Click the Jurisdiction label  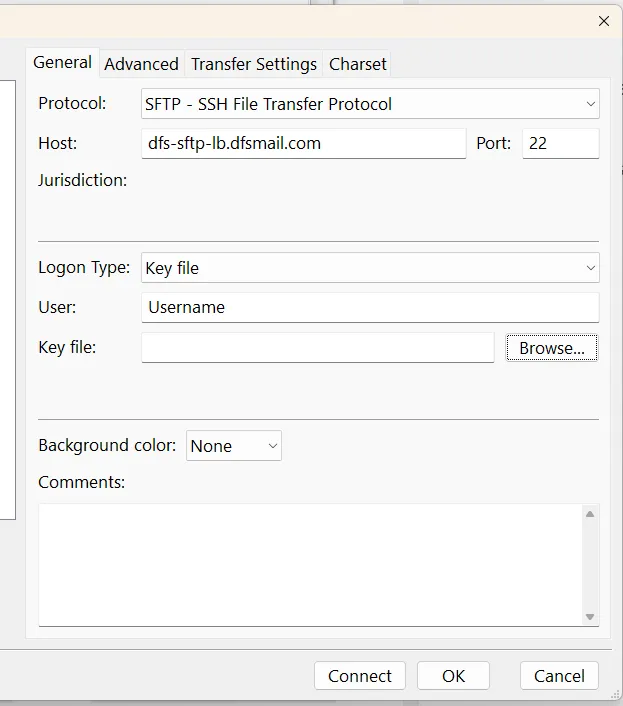tap(82, 180)
